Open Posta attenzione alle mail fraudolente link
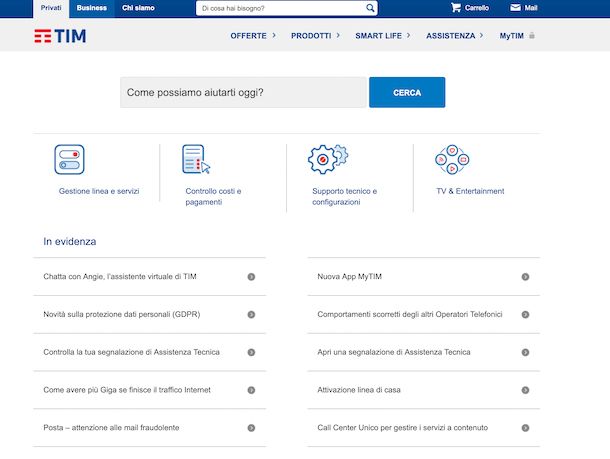 (111, 427)
